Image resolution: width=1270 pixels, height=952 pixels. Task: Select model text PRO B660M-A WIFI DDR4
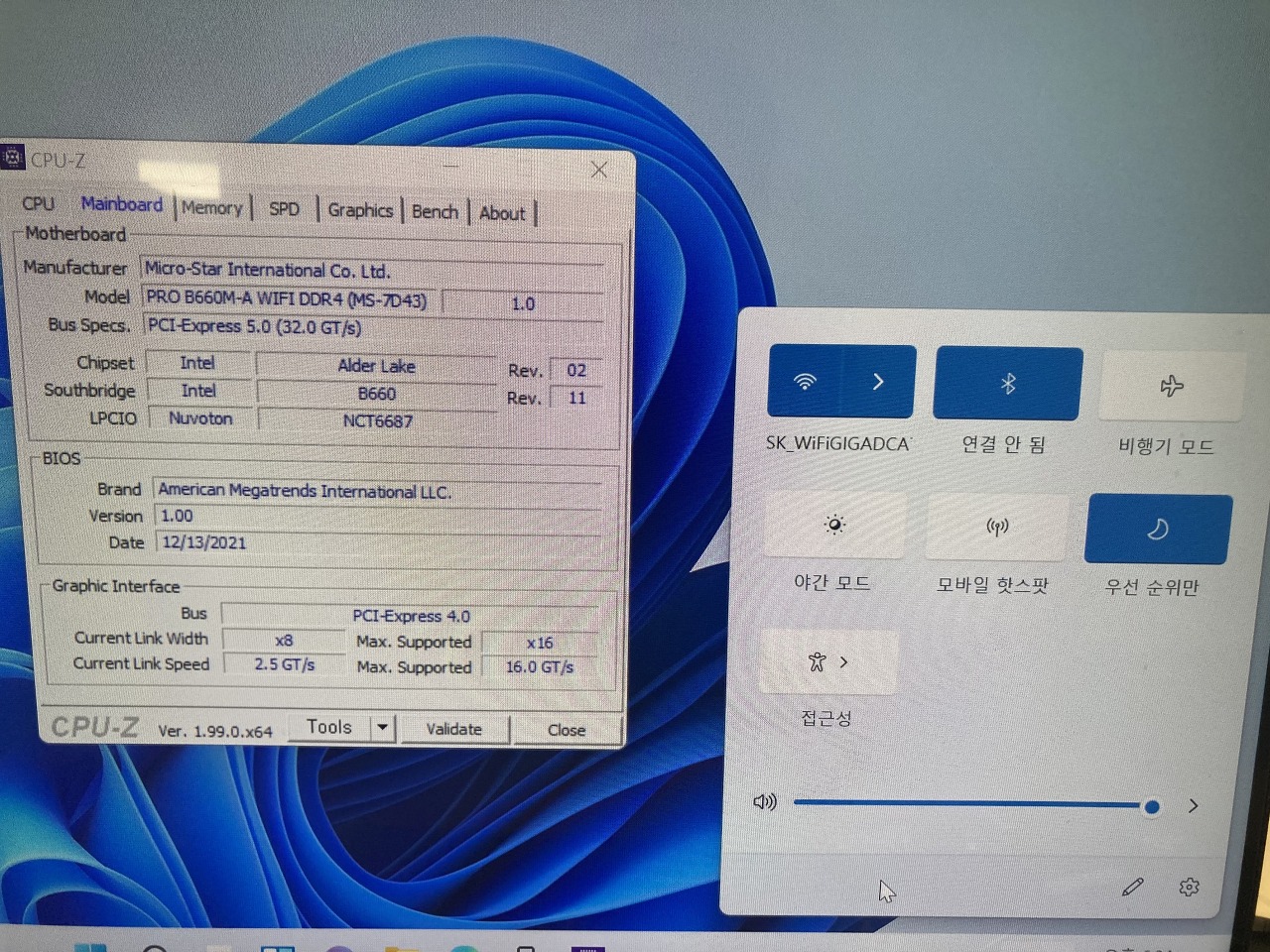pyautogui.click(x=288, y=298)
